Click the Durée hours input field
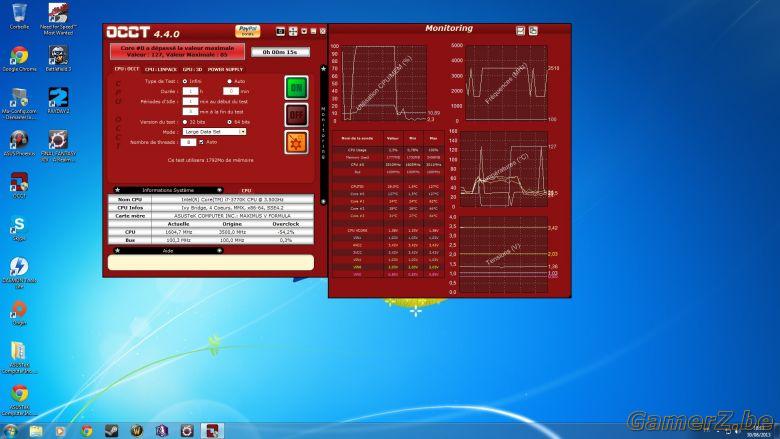The image size is (780, 439). coord(190,91)
